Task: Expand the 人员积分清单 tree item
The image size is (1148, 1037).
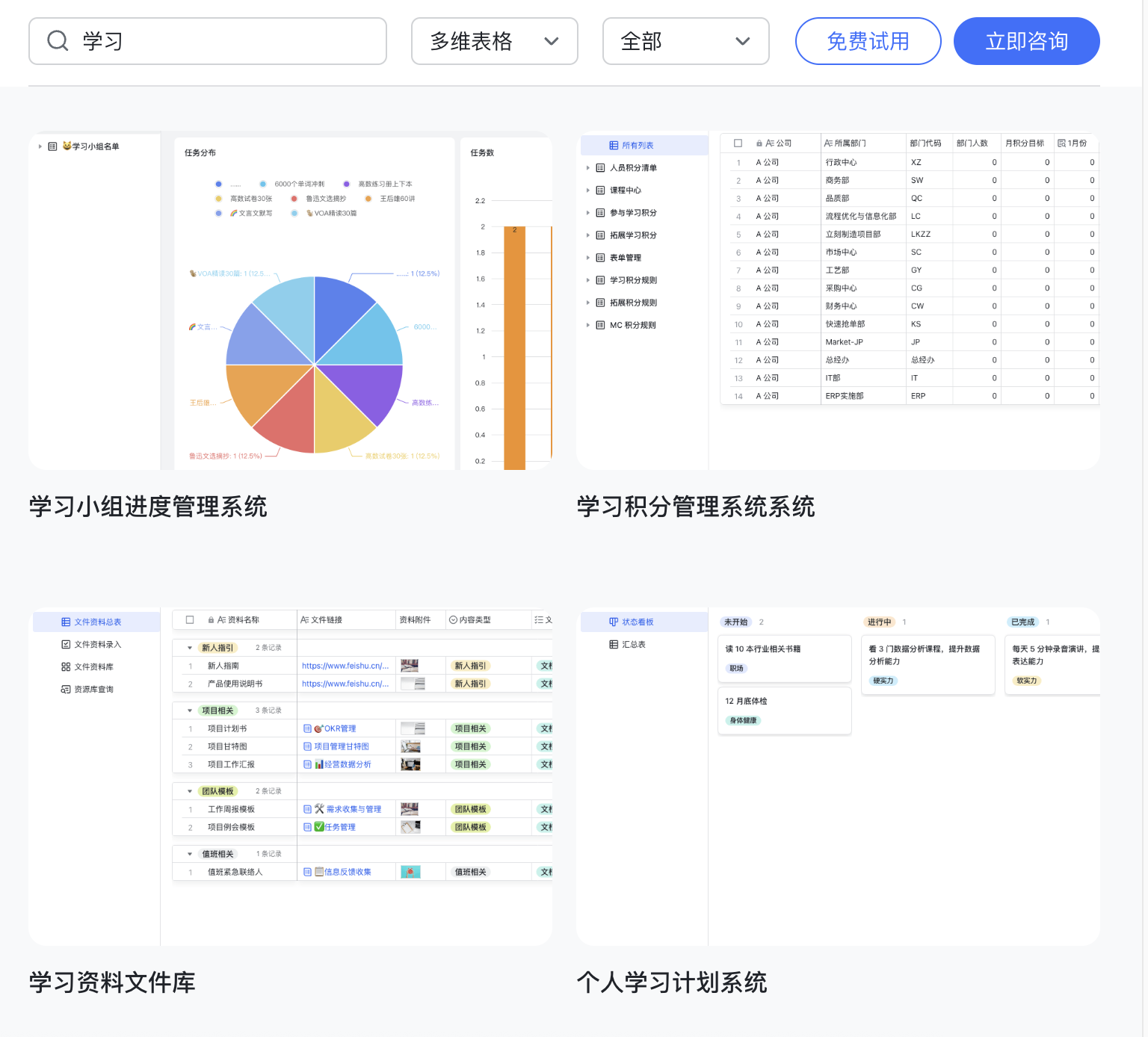Action: pos(588,168)
